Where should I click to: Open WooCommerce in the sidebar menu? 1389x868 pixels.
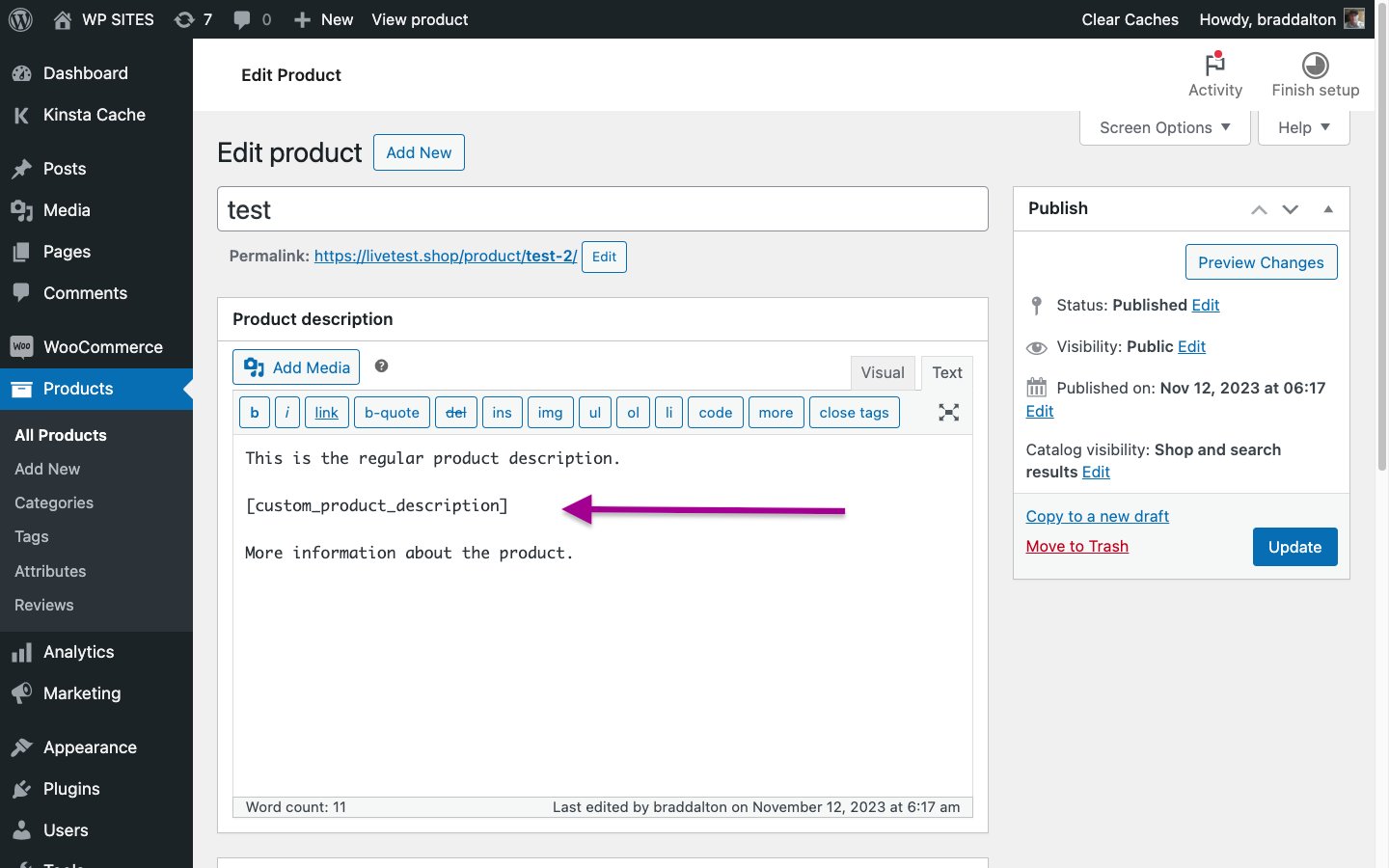pos(102,347)
